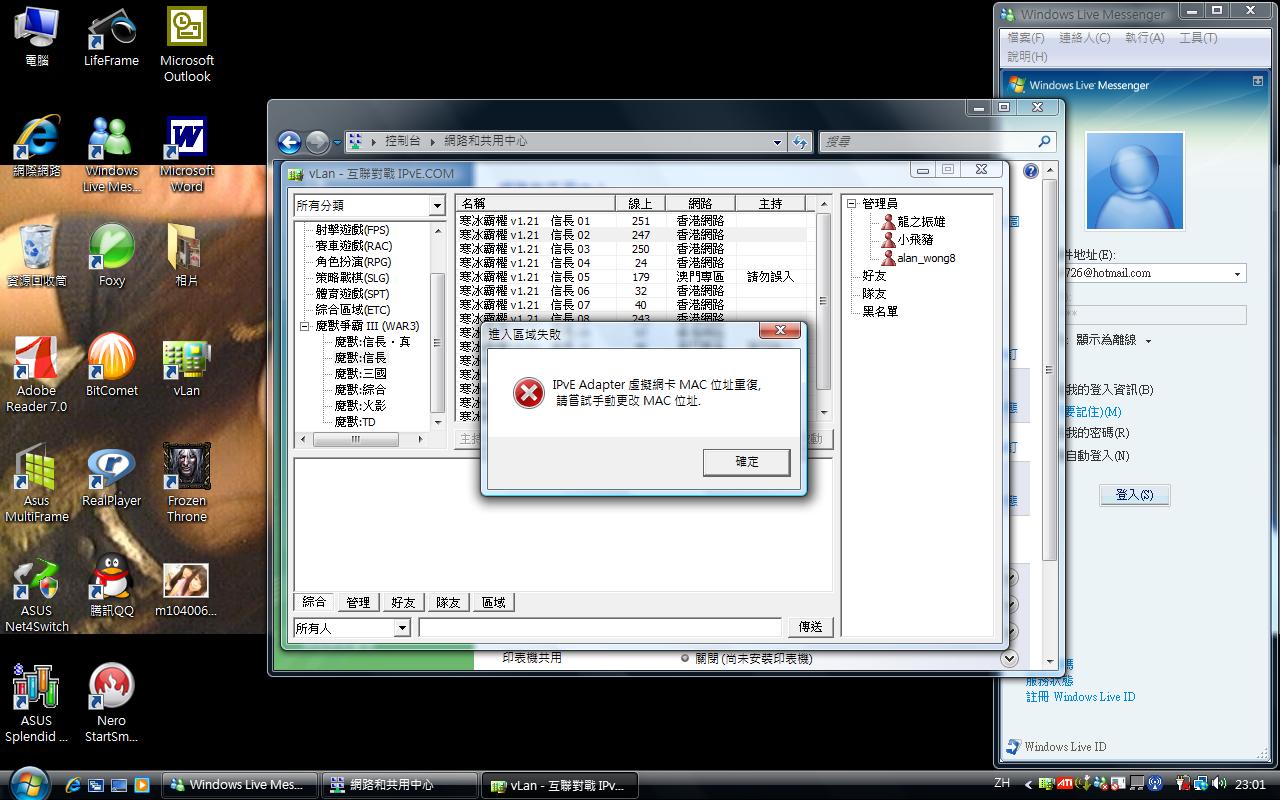Open the 所有分類 category dropdown in vLan

tap(436, 205)
